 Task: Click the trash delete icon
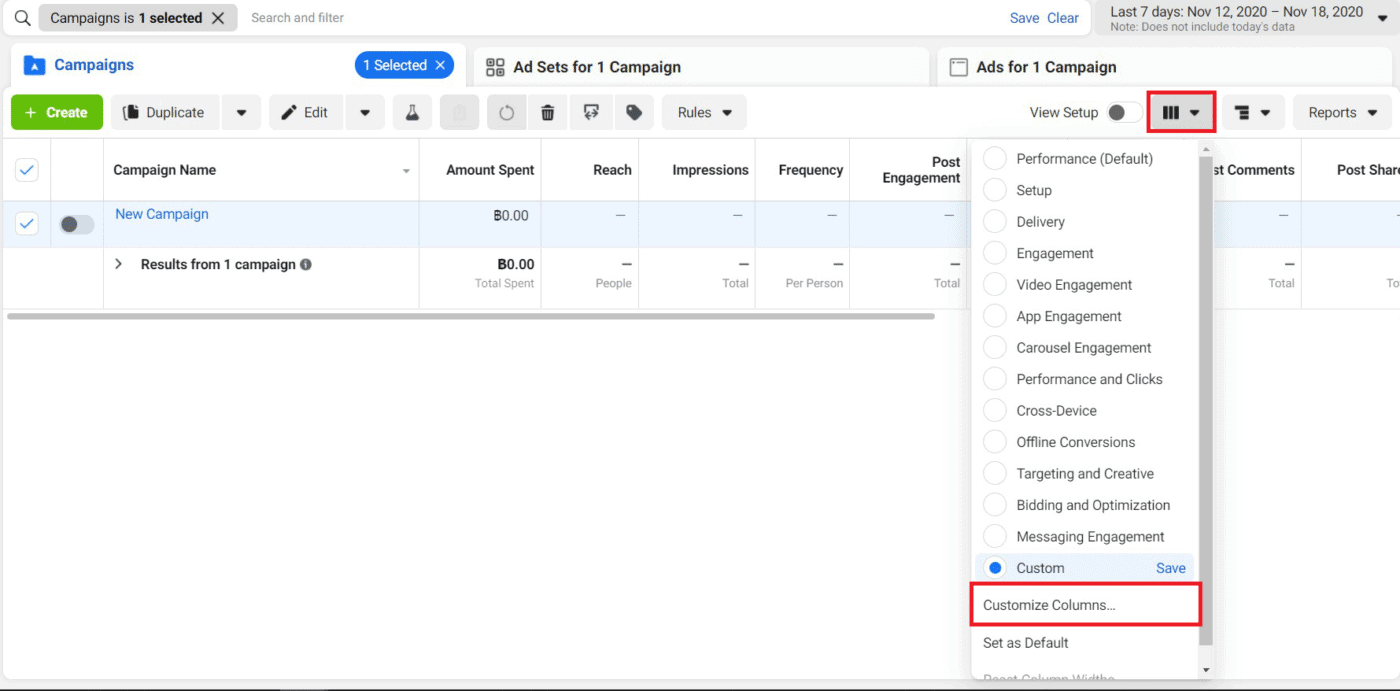click(547, 113)
